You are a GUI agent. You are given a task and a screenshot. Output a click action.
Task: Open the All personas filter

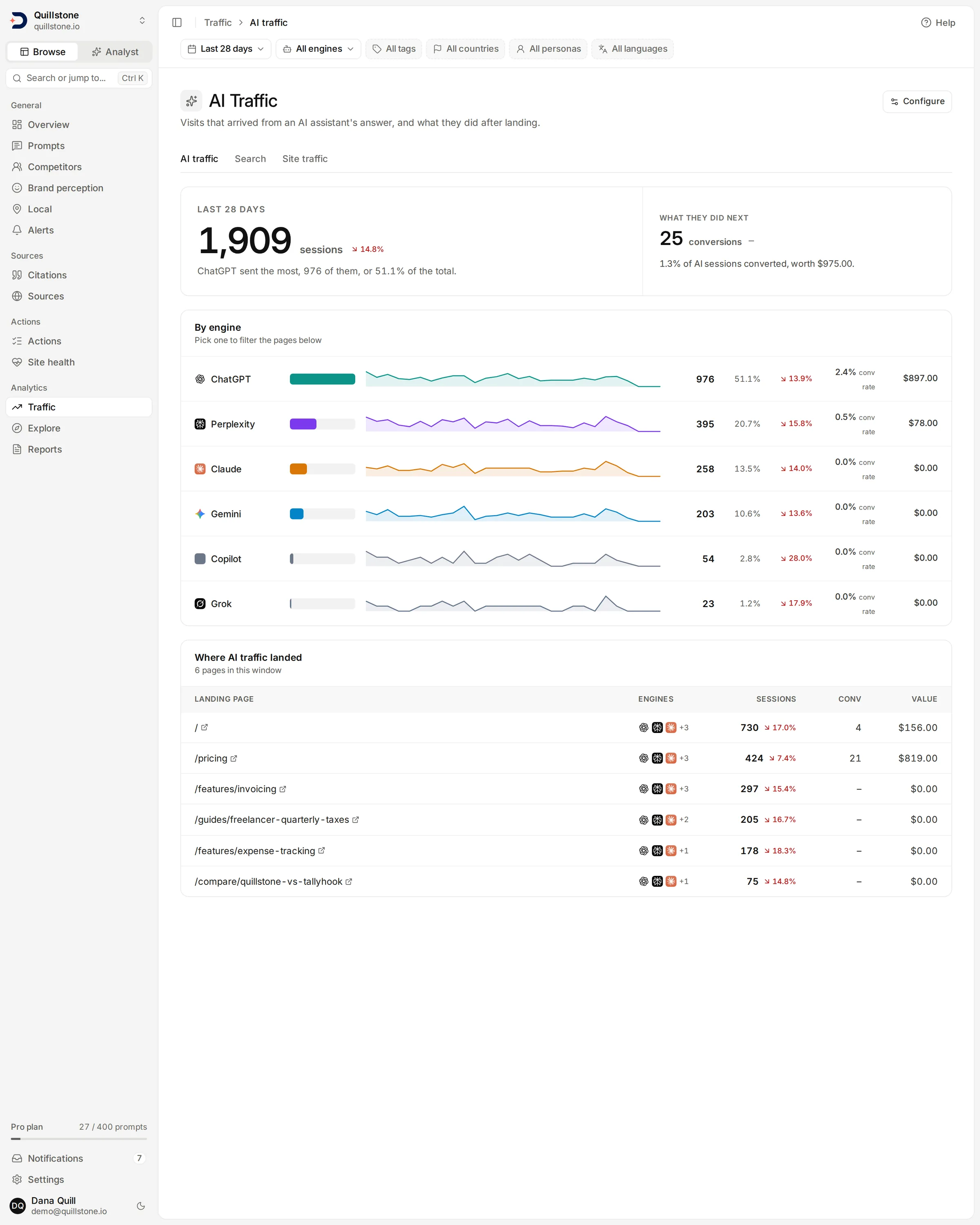pos(548,49)
